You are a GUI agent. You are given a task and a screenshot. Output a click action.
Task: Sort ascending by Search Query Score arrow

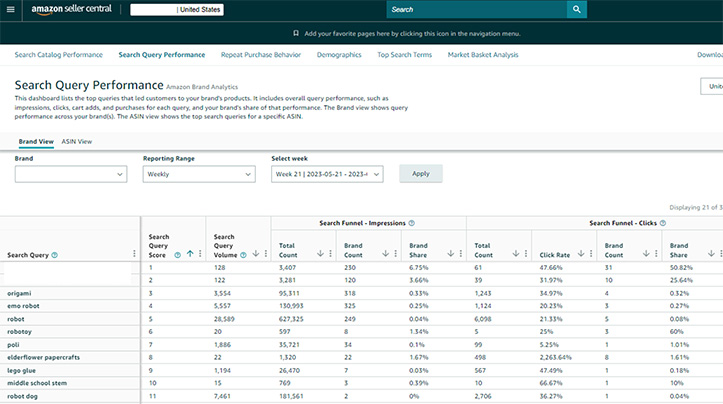click(190, 254)
